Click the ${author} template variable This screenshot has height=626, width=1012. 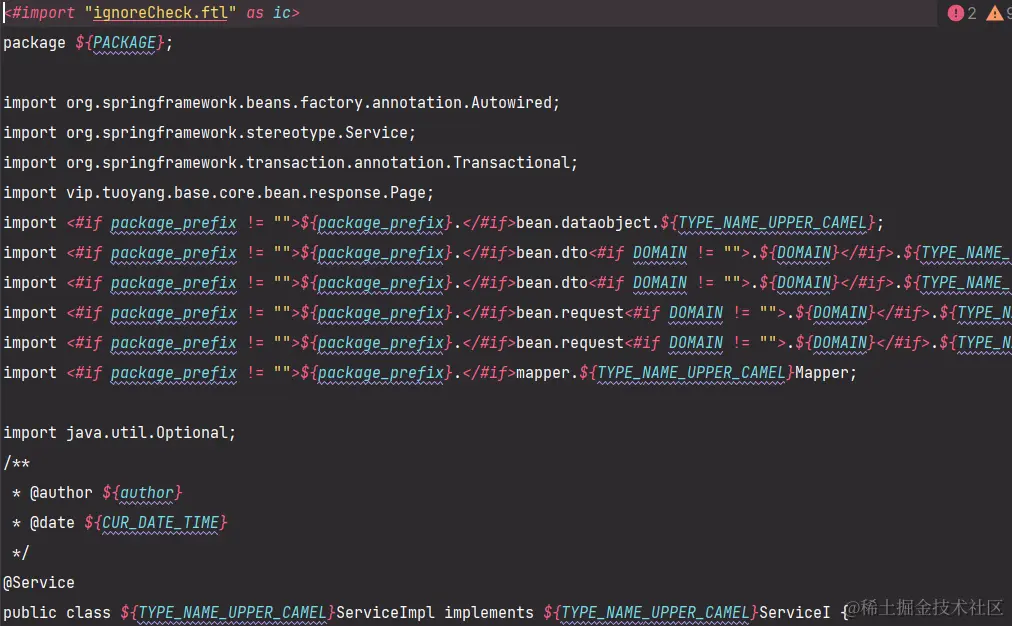pyautogui.click(x=142, y=493)
